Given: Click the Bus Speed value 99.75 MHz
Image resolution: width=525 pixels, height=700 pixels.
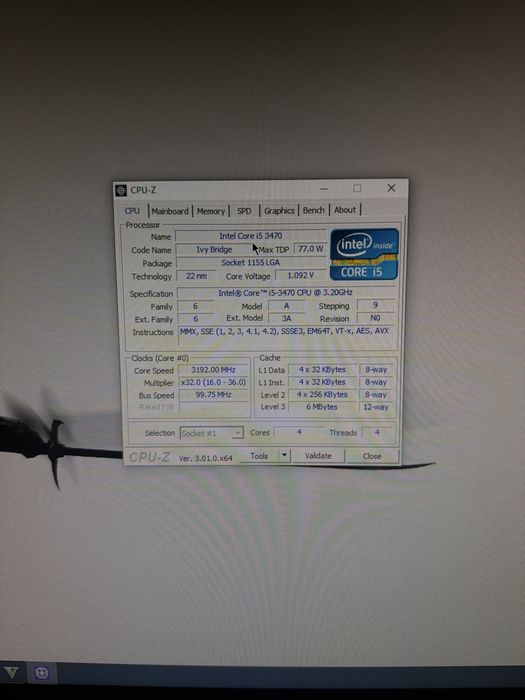Looking at the screenshot, I should coord(213,395).
